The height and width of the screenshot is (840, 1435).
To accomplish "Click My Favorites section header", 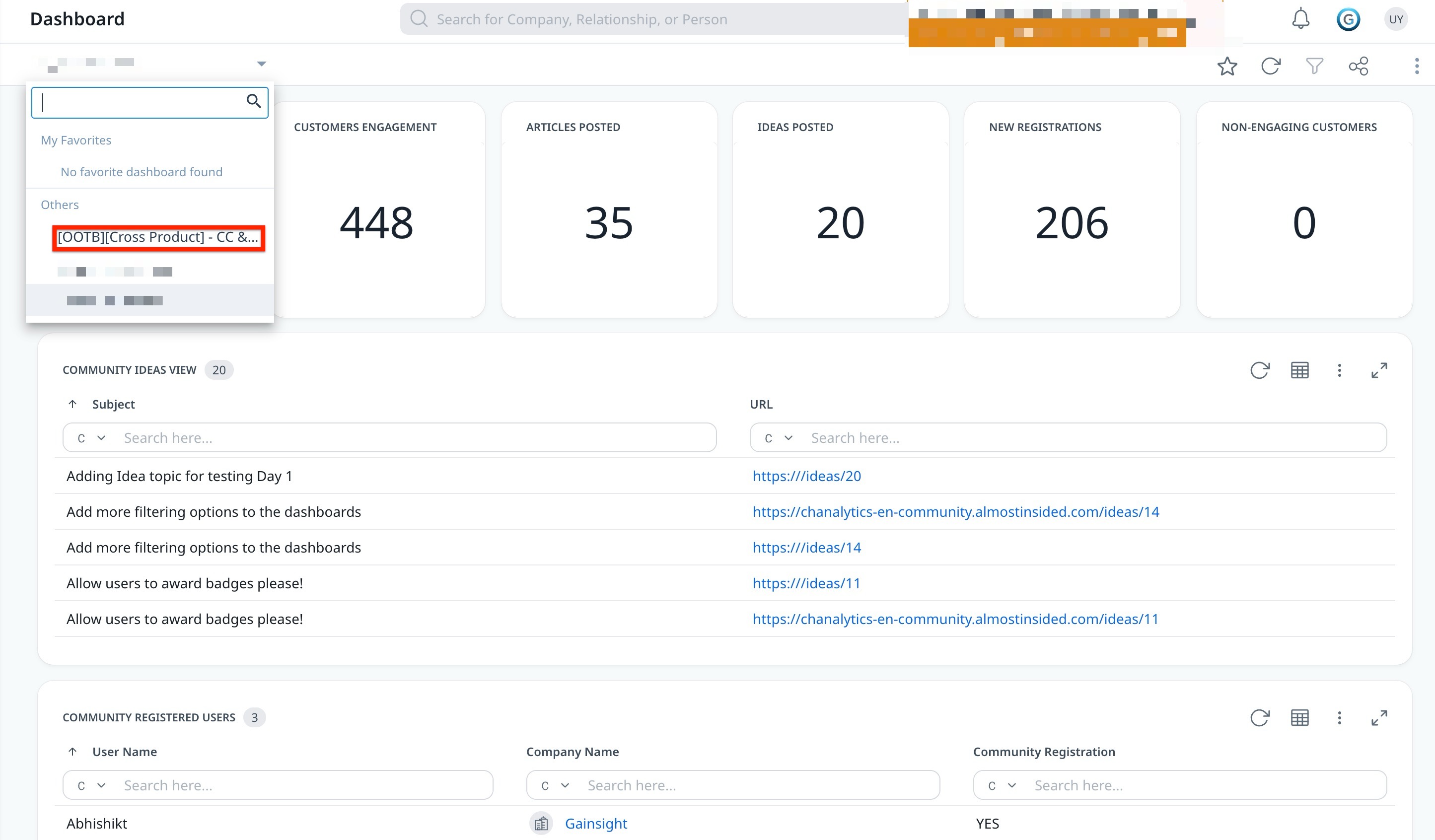I will click(76, 140).
